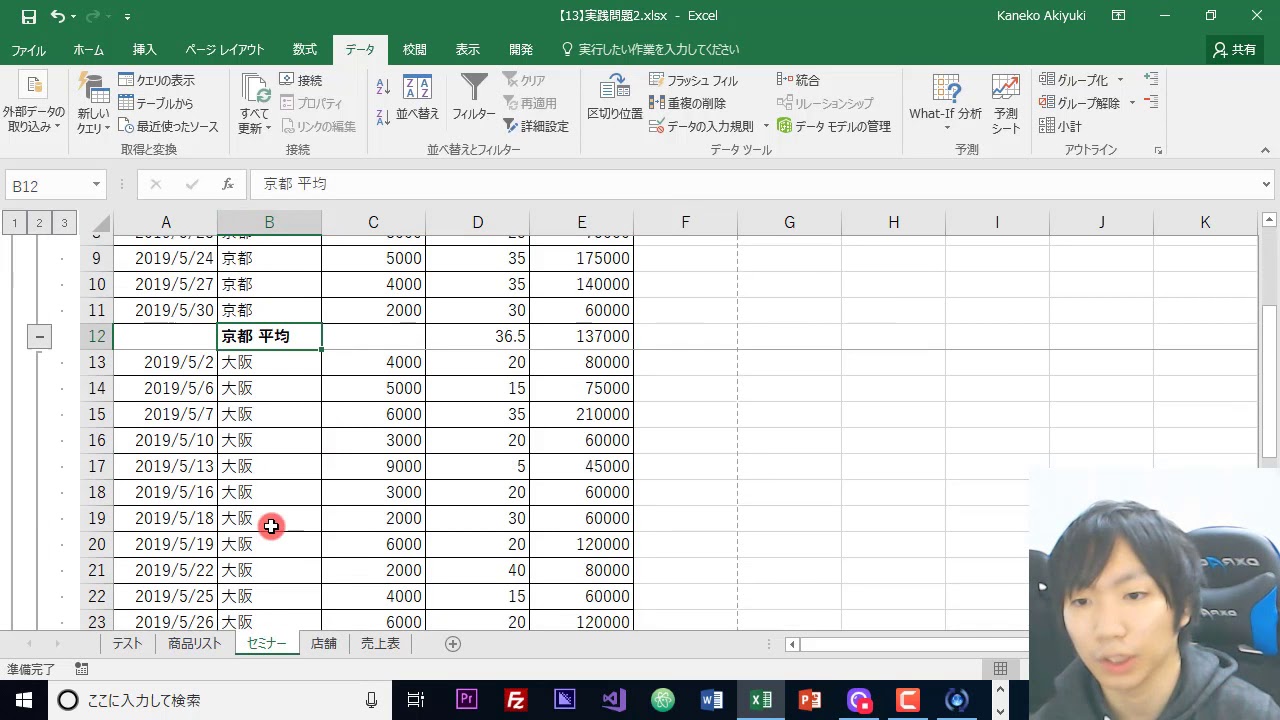Click the Tell Me search box

click(650, 50)
